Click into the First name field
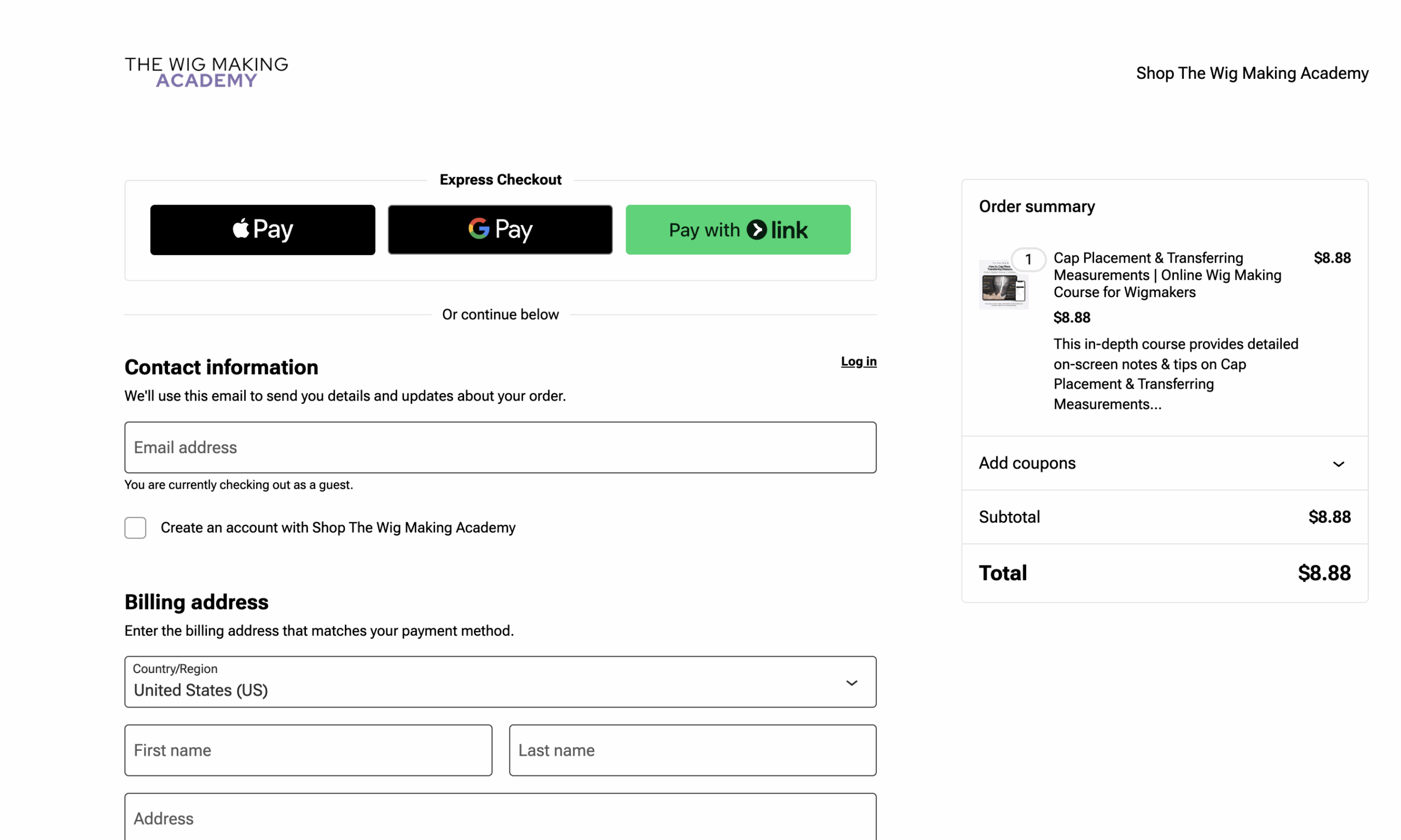The height and width of the screenshot is (840, 1401). (x=308, y=750)
